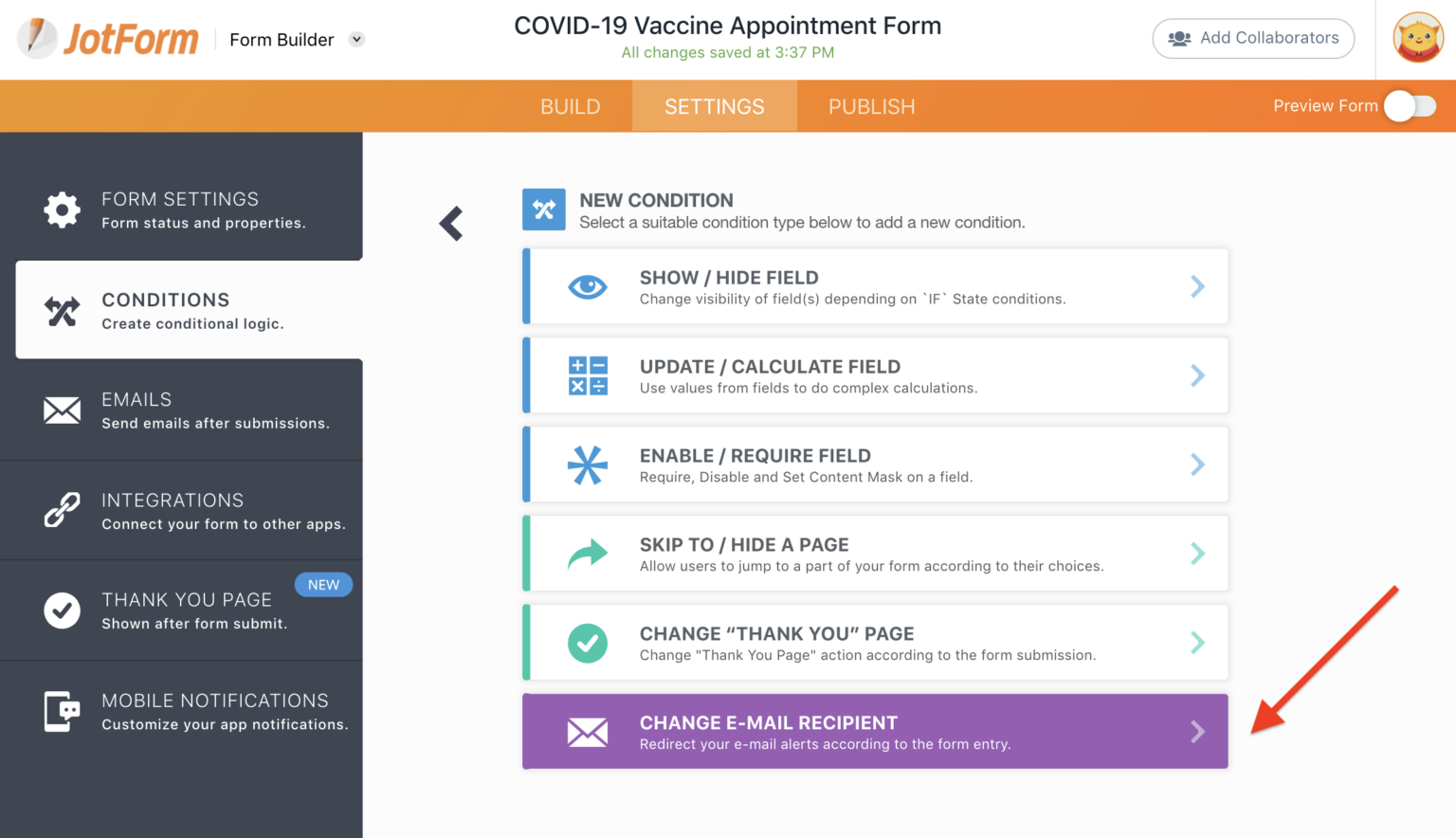This screenshot has height=838, width=1456.
Task: Click the Update/Calculate Field calculator icon
Action: point(588,375)
